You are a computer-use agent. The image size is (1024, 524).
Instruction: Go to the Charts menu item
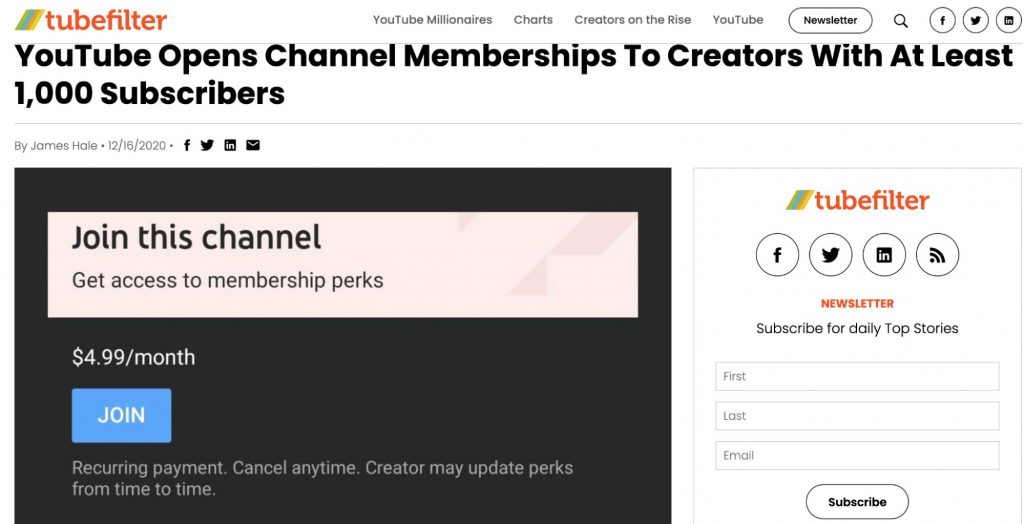pyautogui.click(x=533, y=20)
